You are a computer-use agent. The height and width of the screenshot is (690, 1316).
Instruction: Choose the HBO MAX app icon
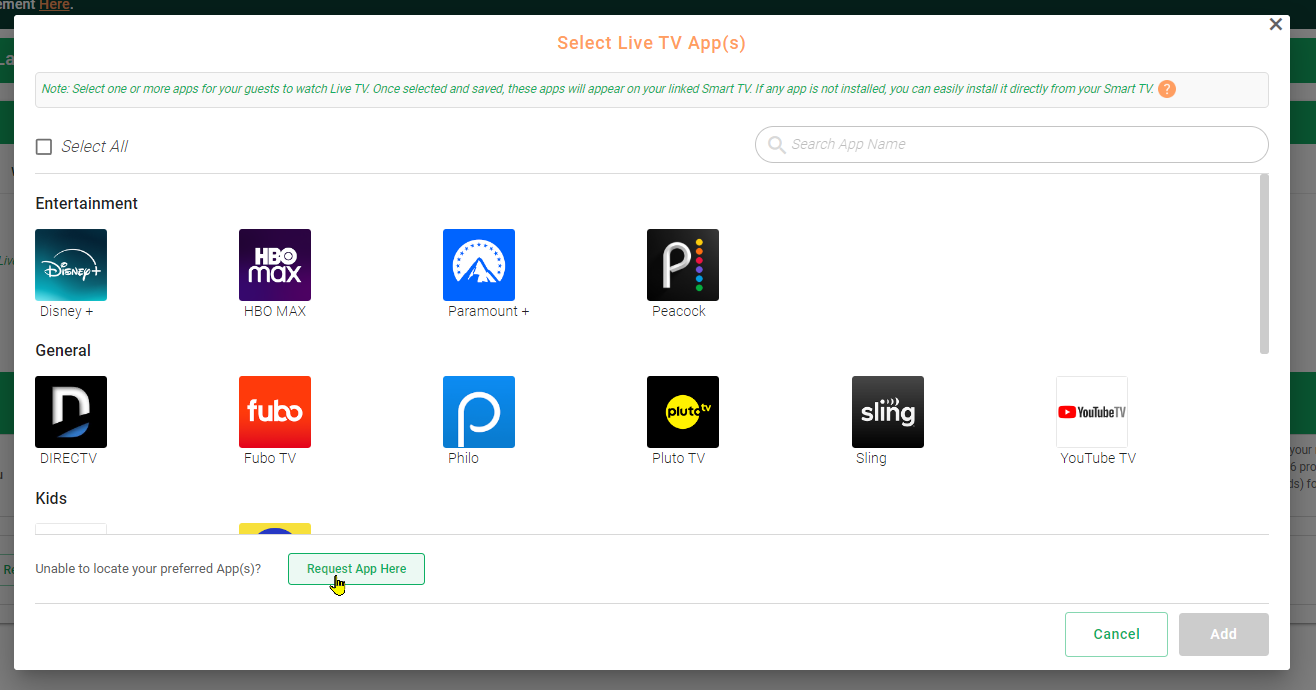275,265
